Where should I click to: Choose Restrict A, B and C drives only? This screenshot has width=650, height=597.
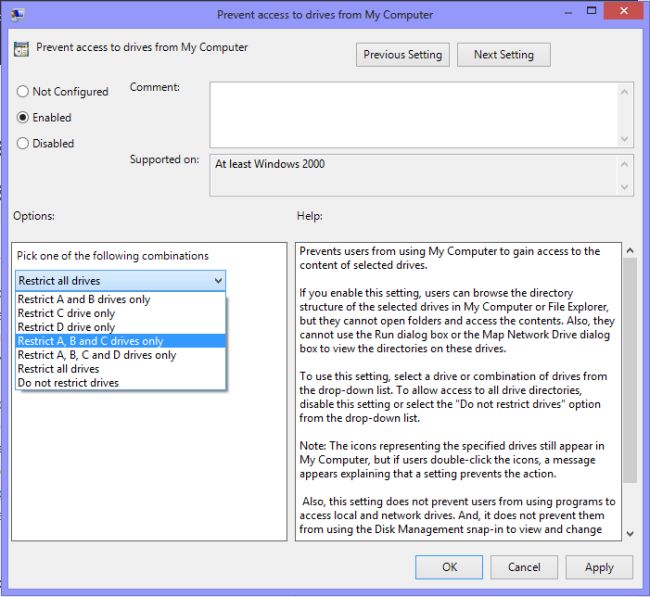(121, 341)
